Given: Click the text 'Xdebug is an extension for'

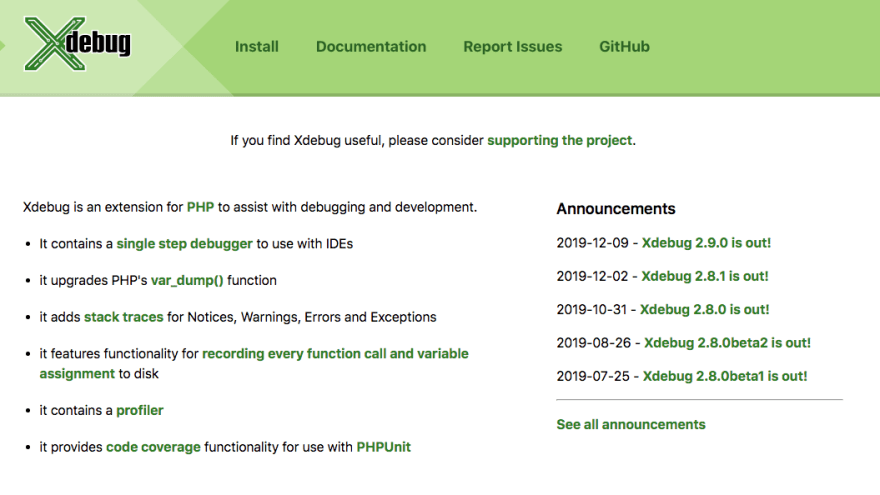Looking at the screenshot, I should pyautogui.click(x=103, y=207).
